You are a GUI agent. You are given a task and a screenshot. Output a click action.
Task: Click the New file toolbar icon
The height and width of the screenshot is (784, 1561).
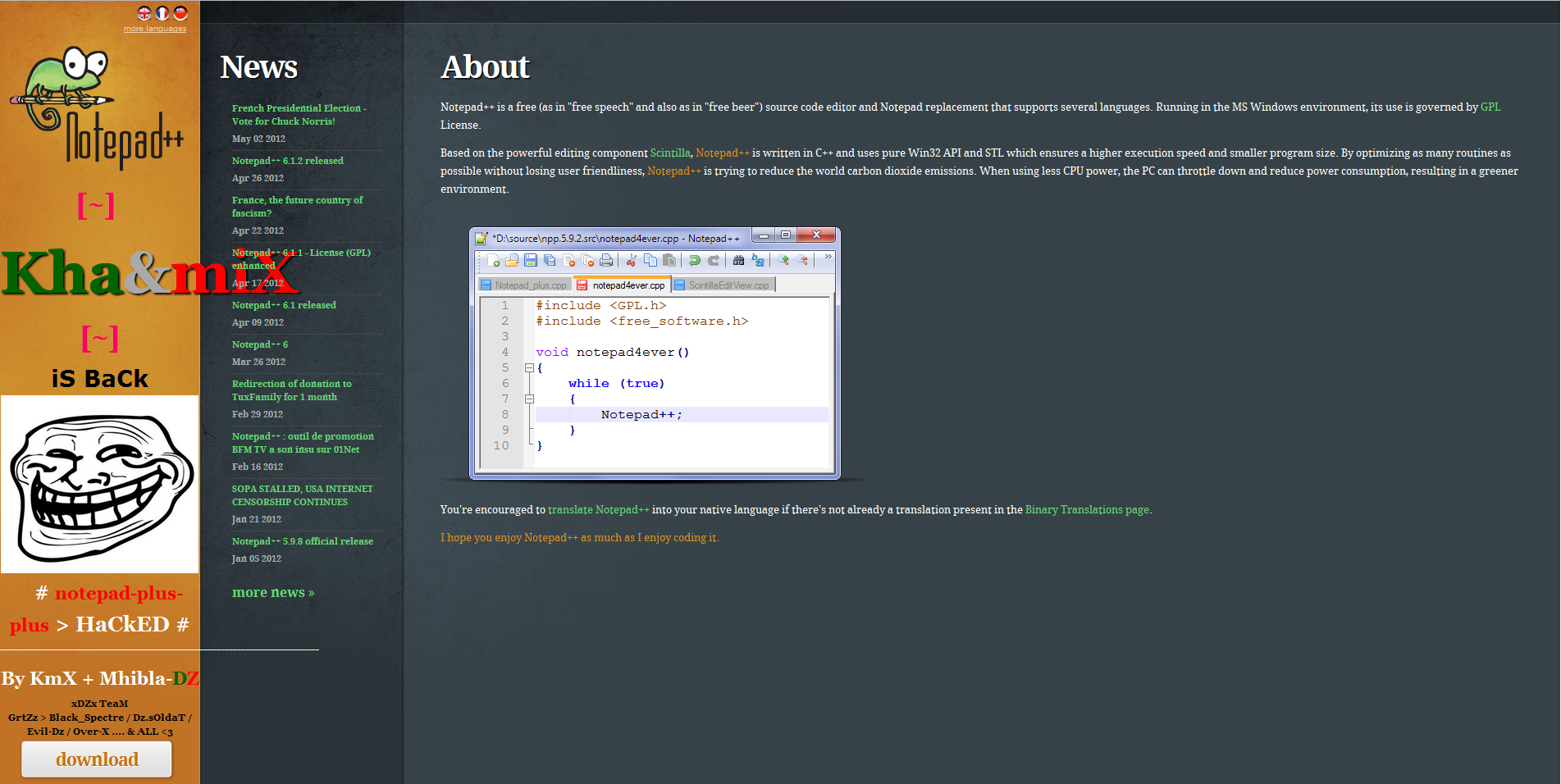493,260
